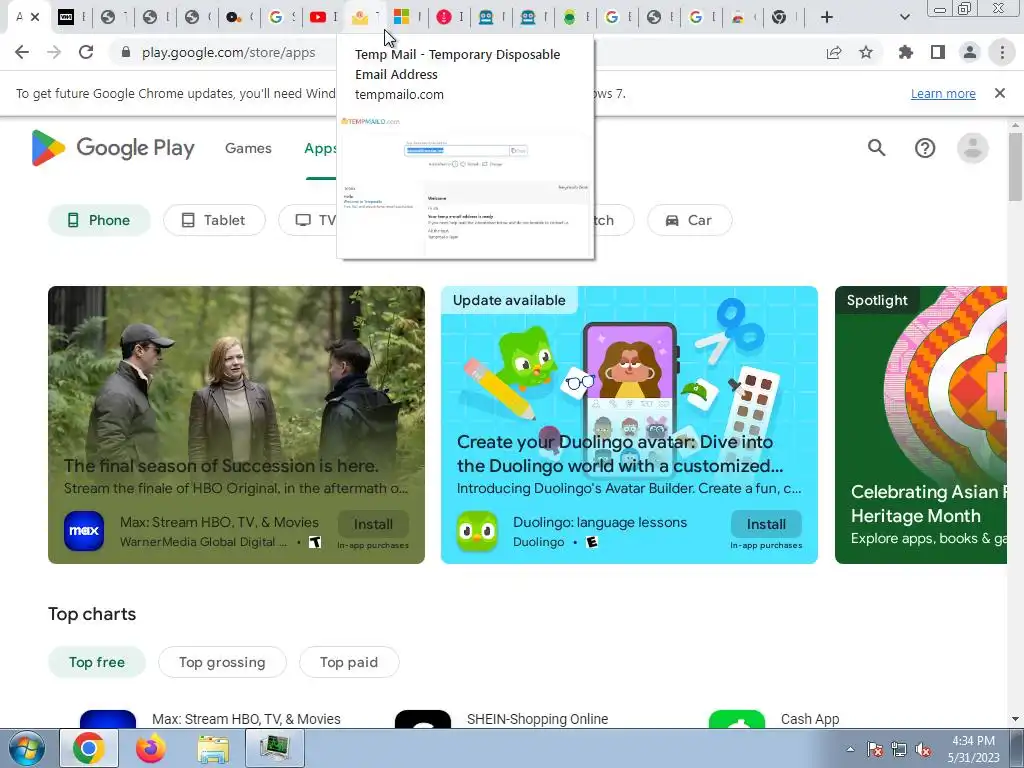Open File Explorer from the taskbar
This screenshot has height=768, width=1024.
(213, 748)
